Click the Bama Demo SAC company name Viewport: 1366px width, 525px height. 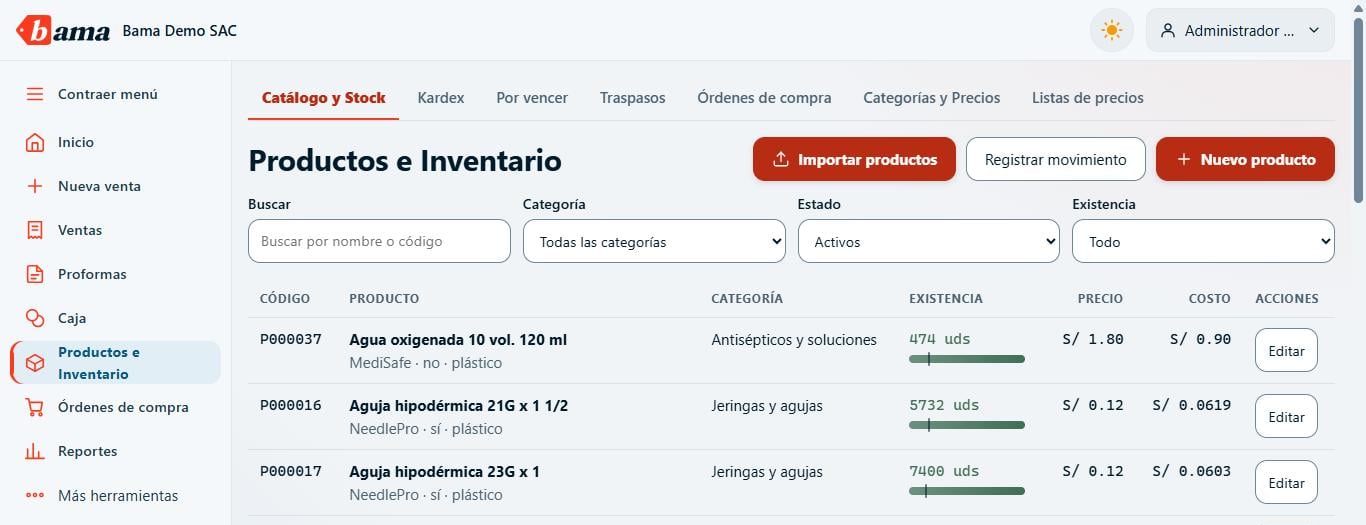(180, 31)
